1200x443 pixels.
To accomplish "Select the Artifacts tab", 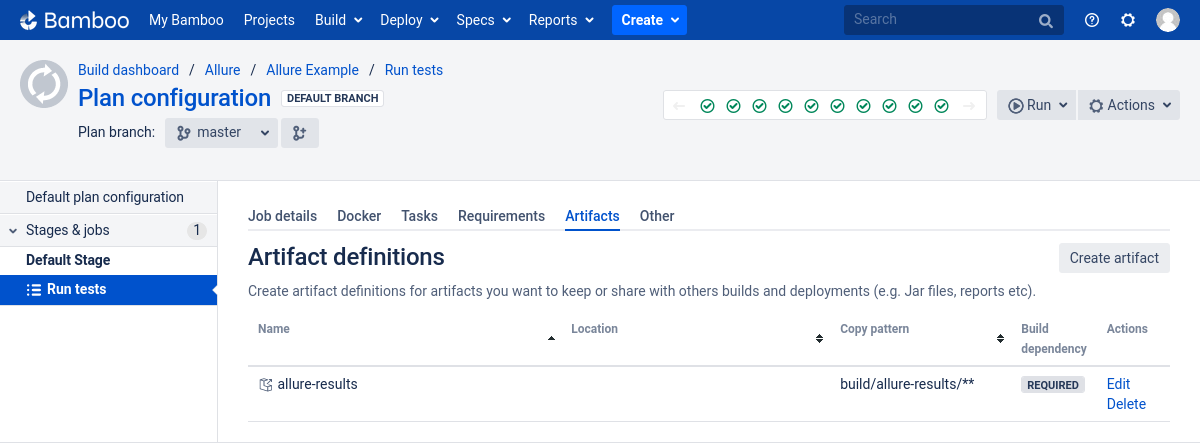I will (592, 216).
